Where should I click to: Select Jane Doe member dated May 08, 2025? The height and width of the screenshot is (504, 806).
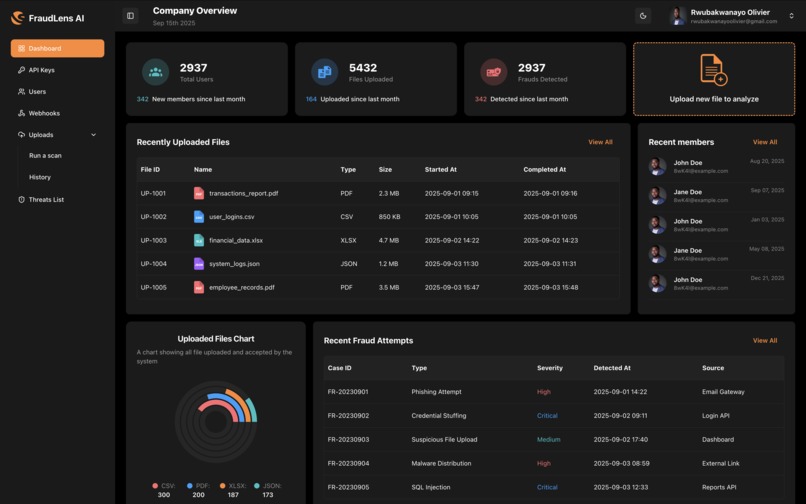(716, 254)
